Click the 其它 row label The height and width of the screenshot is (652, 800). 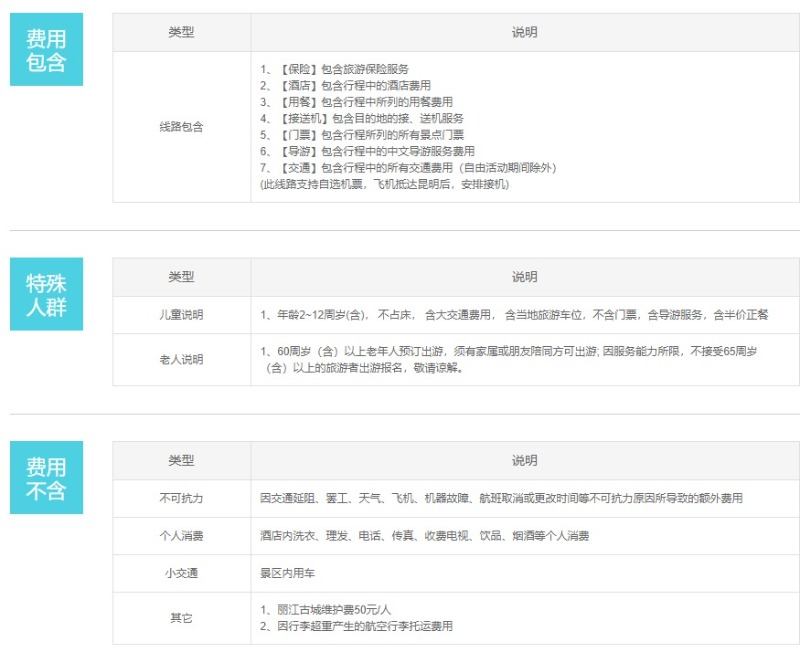coord(181,618)
